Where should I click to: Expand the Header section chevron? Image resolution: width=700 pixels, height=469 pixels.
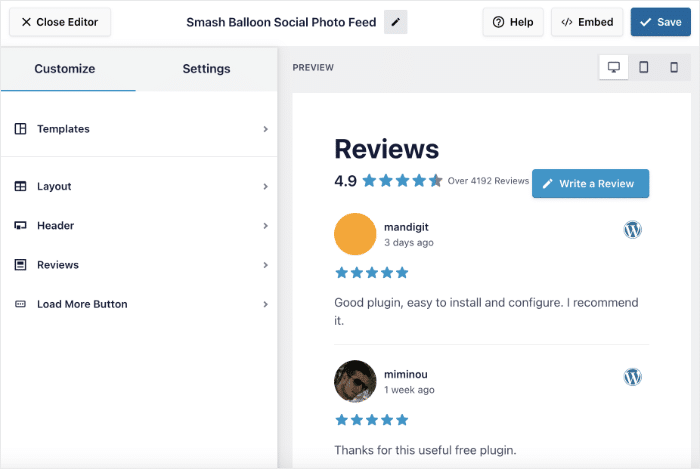(x=266, y=226)
